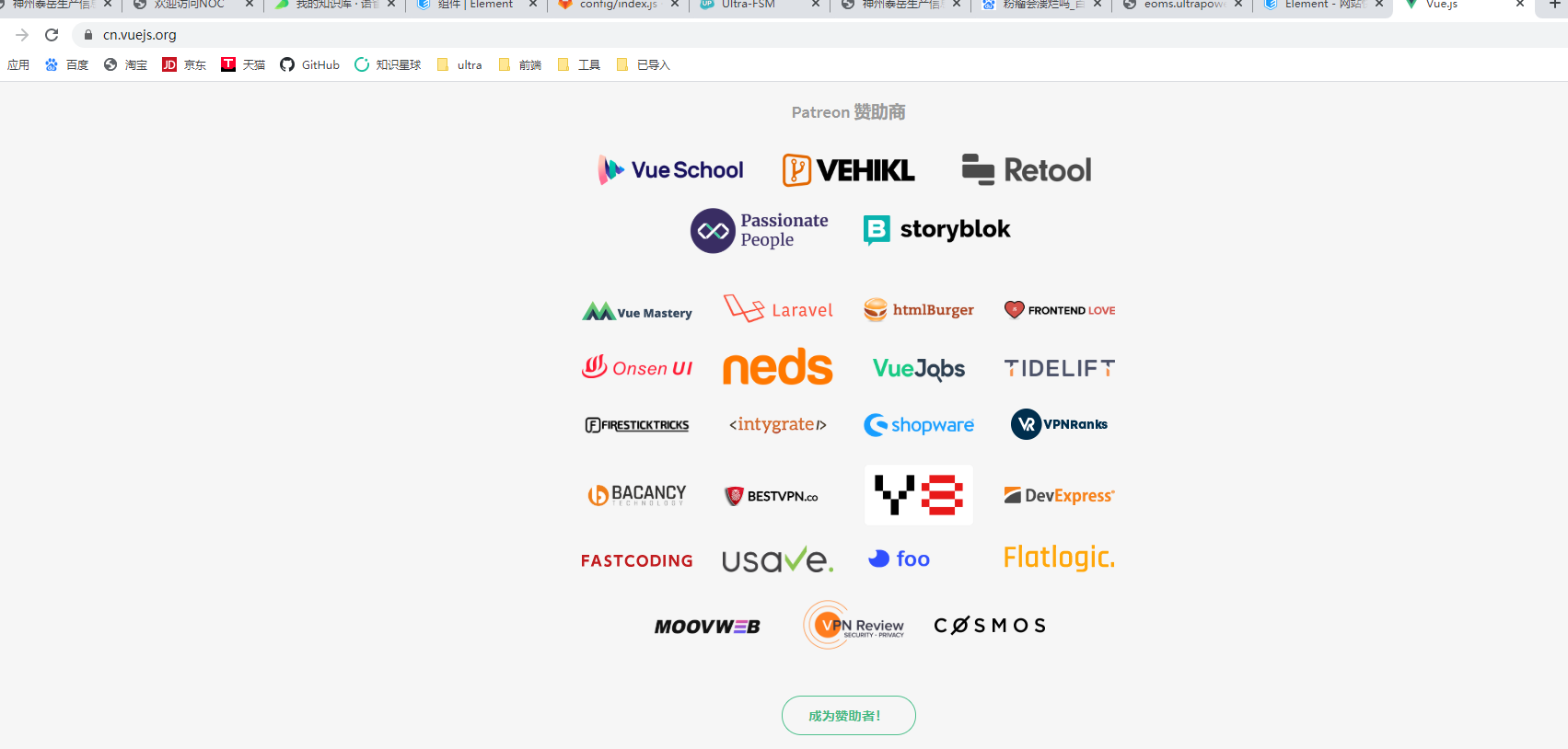Expand the 已导入 bookmark folder
1568x749 pixels.
pos(643,64)
